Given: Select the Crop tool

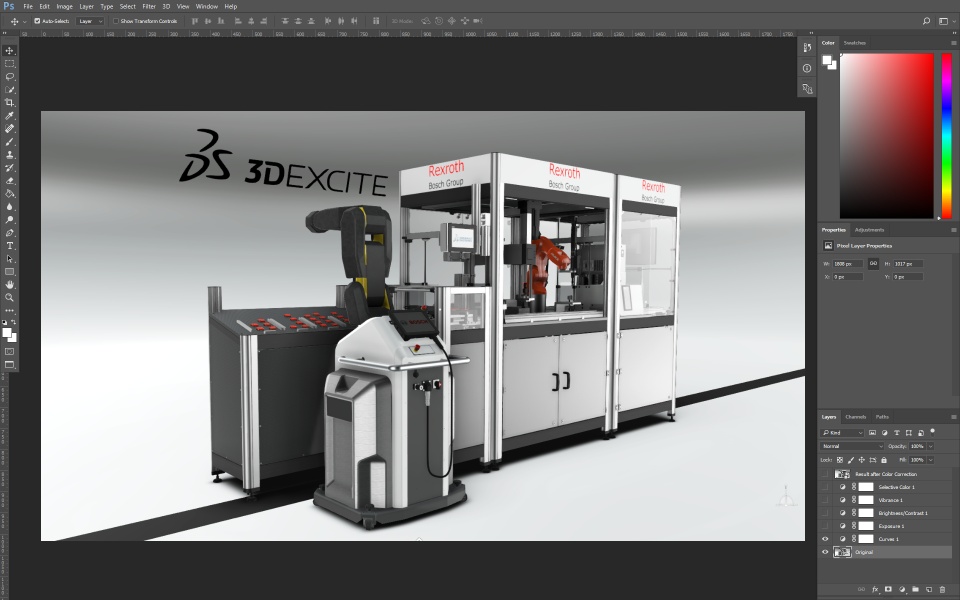Looking at the screenshot, I should [10, 102].
